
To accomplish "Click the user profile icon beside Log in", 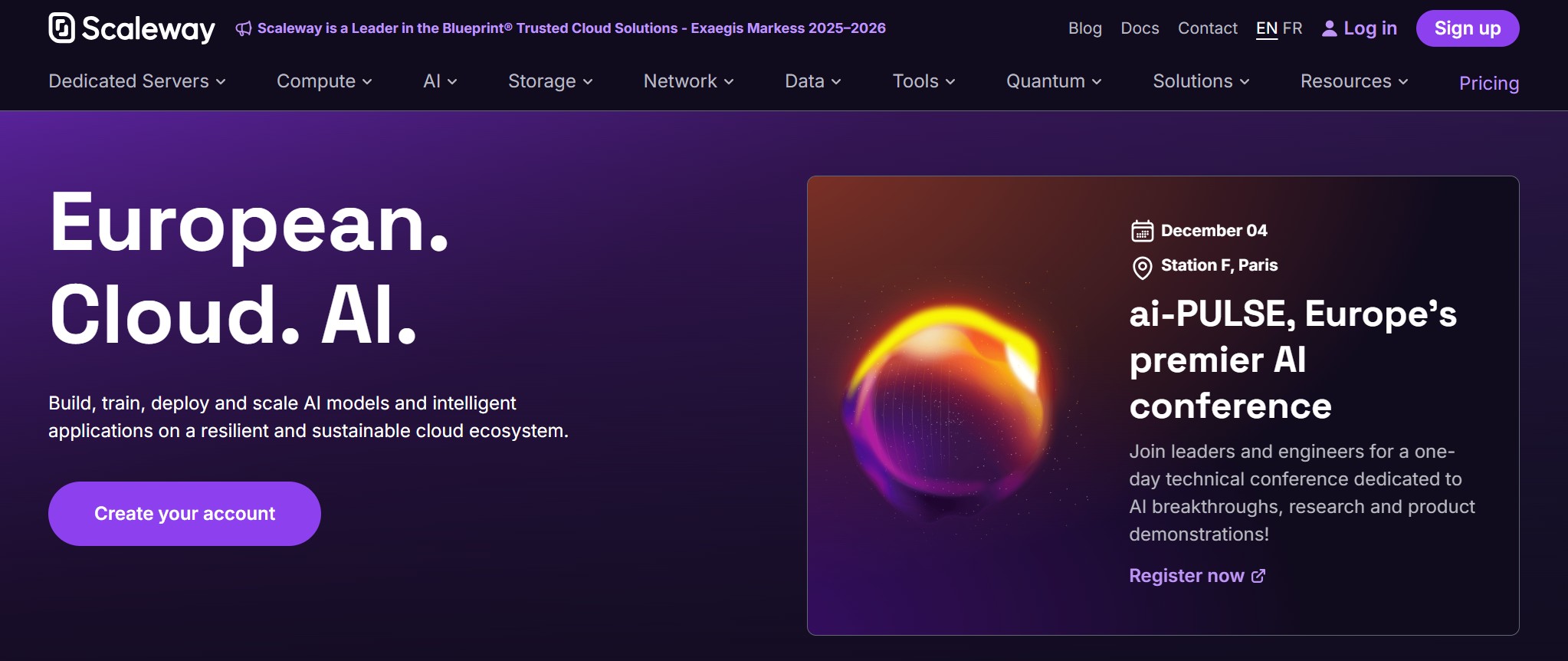I will coord(1330,28).
